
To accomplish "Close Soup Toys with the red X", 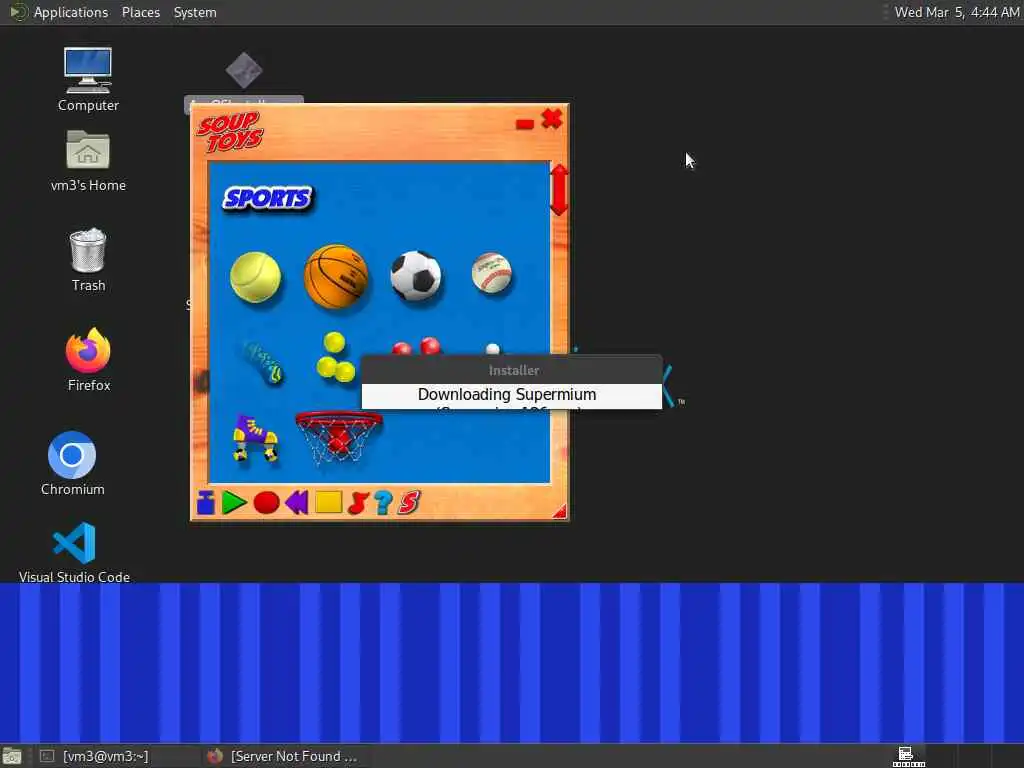I will click(552, 119).
